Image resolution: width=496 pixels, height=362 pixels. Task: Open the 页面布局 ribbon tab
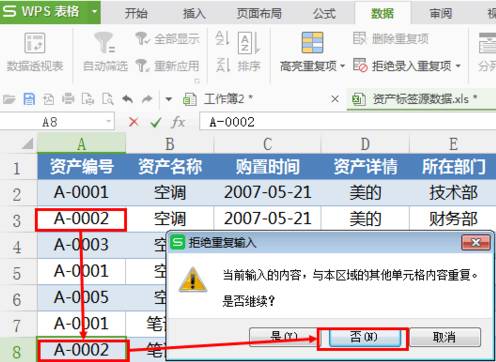[x=259, y=13]
